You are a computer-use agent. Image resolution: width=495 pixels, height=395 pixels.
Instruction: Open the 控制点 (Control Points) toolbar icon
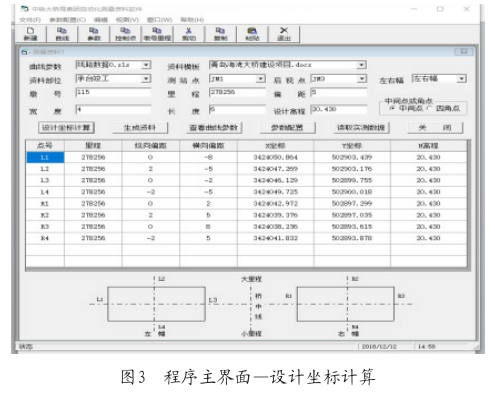(x=125, y=34)
